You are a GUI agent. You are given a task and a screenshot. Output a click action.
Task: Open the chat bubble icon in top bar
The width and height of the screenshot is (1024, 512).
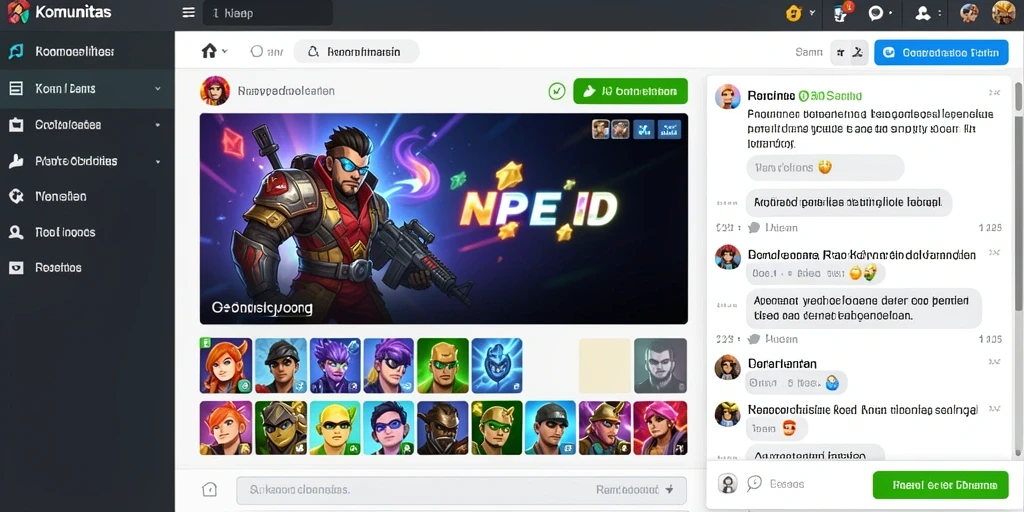pyautogui.click(x=876, y=12)
